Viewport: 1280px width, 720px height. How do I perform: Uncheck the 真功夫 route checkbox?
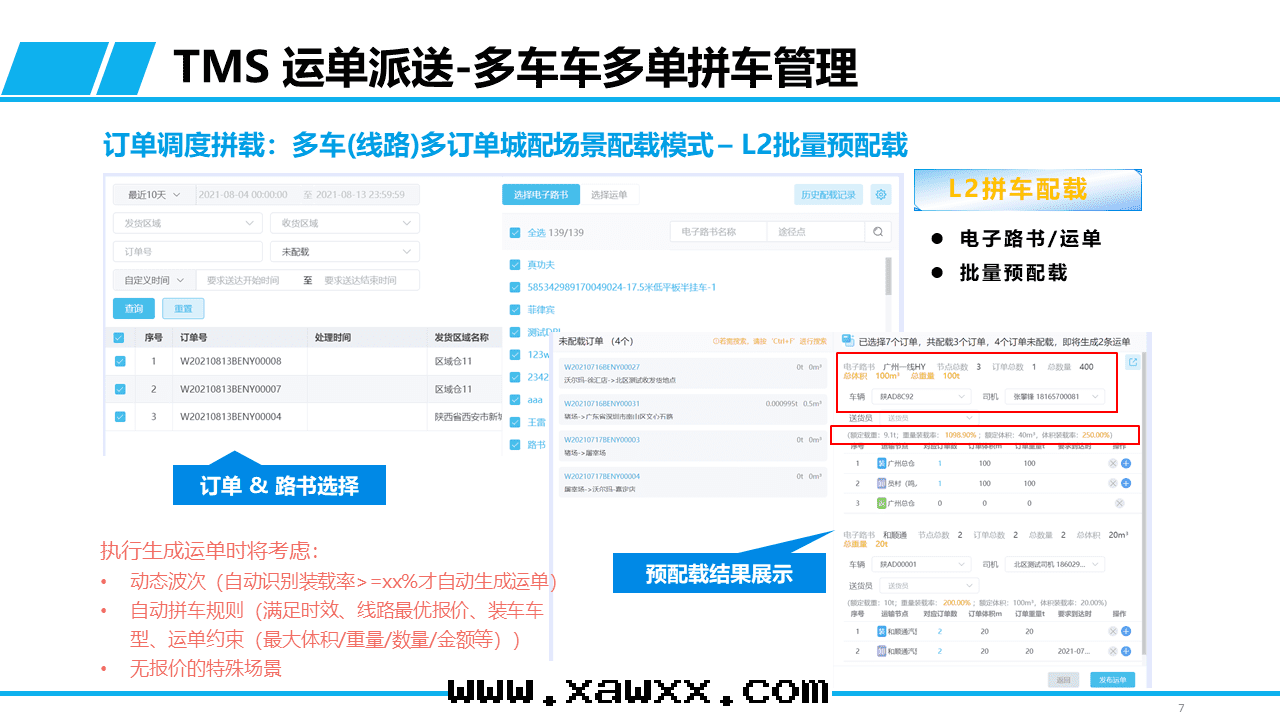515,265
